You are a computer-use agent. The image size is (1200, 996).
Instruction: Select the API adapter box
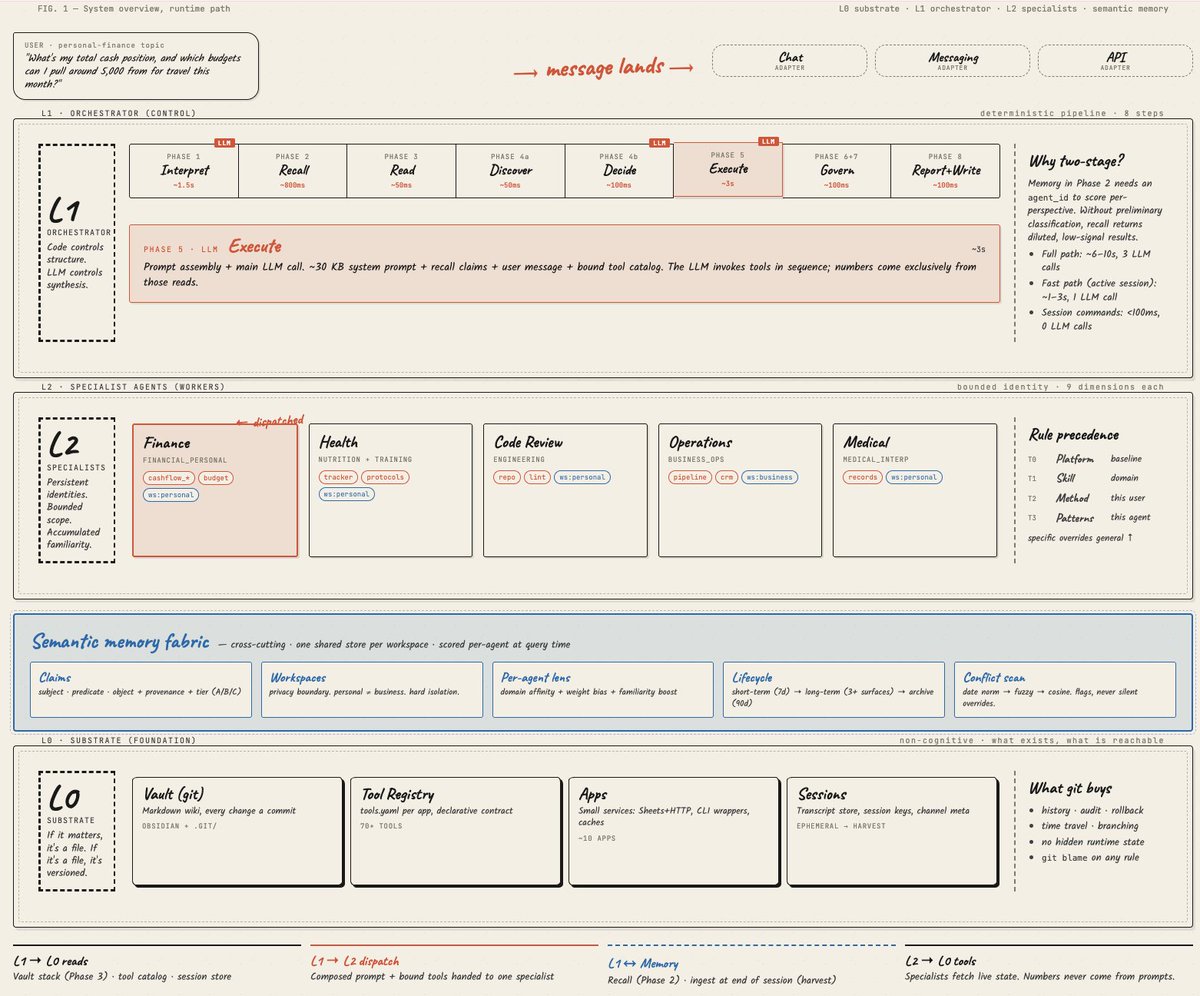click(x=1116, y=61)
